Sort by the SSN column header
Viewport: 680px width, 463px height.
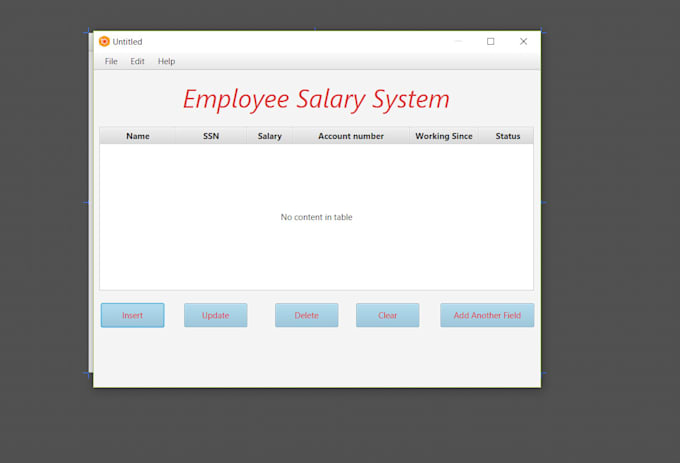(211, 136)
